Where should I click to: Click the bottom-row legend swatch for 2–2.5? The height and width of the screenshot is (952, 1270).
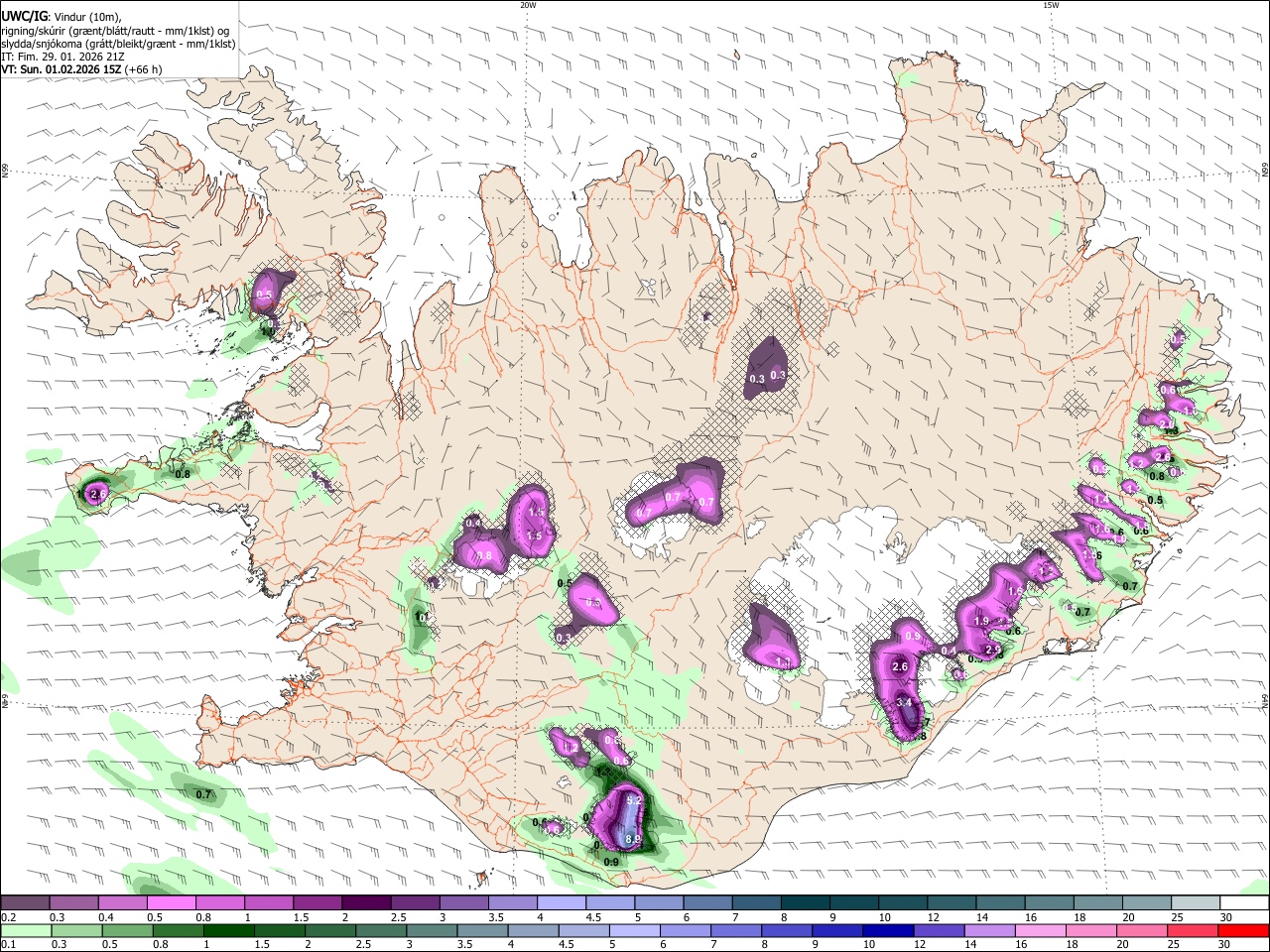coord(329,930)
